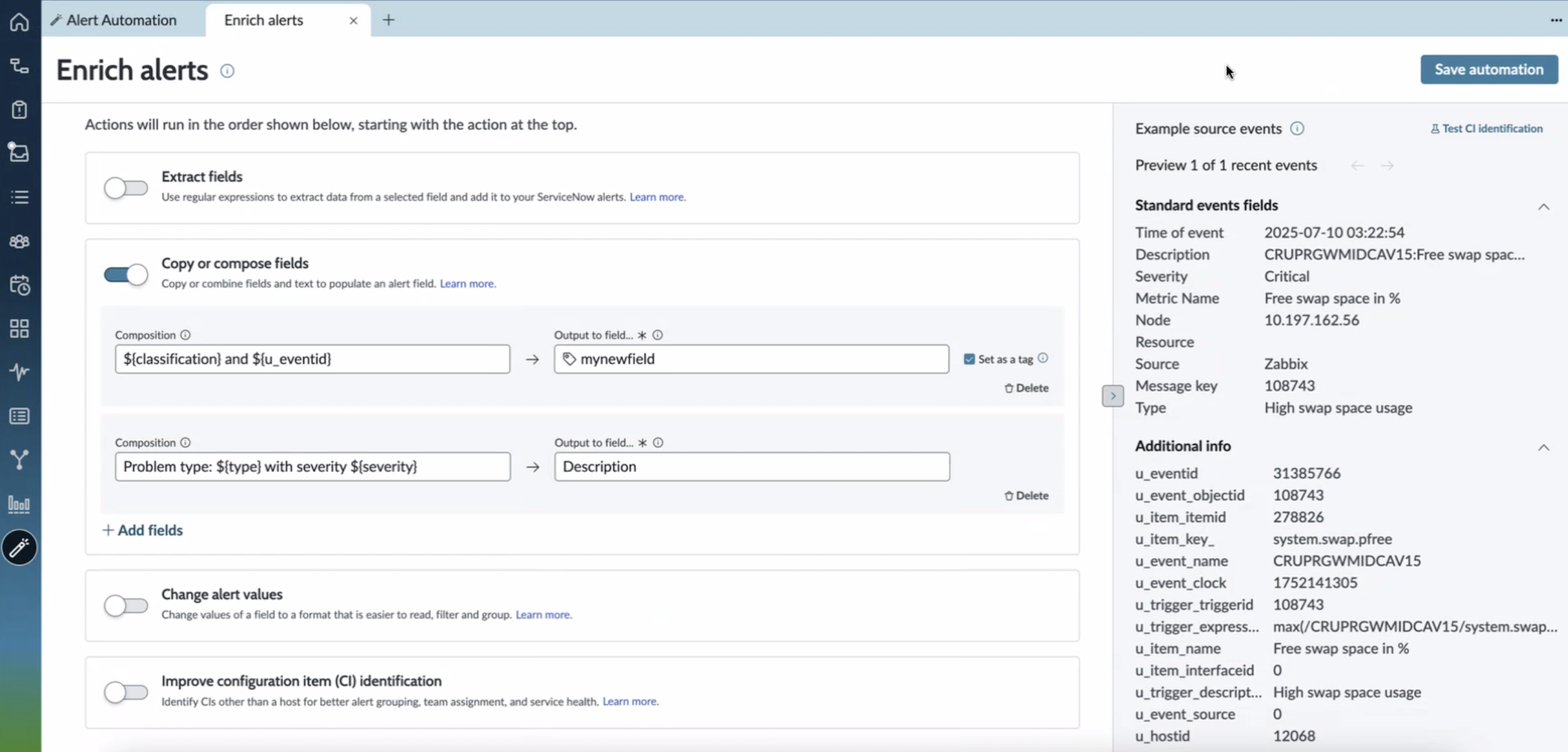Screen dimensions: 1568x752
Task: Click Add fields link
Action: click(x=142, y=530)
